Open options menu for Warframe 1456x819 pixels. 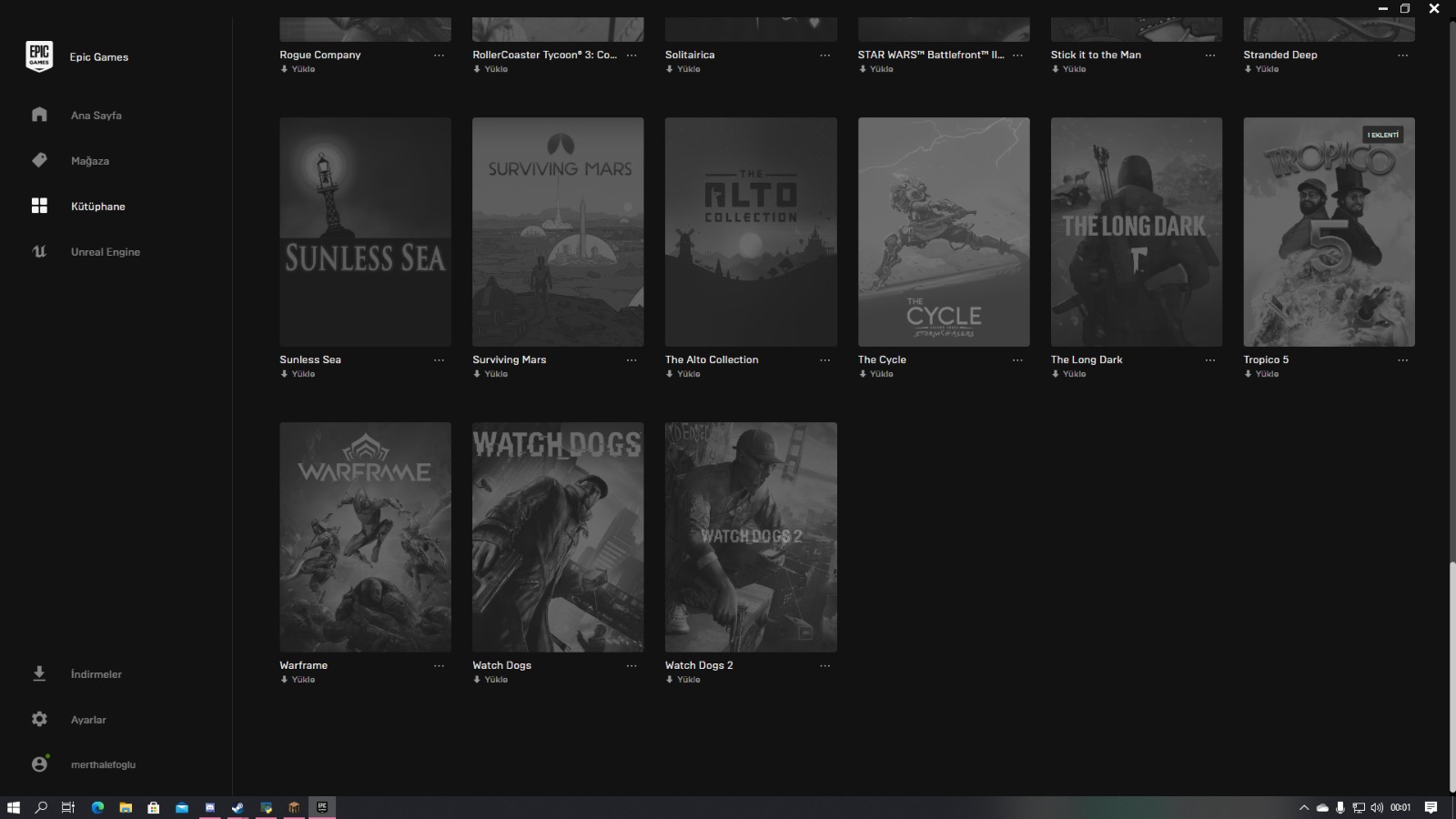439,666
